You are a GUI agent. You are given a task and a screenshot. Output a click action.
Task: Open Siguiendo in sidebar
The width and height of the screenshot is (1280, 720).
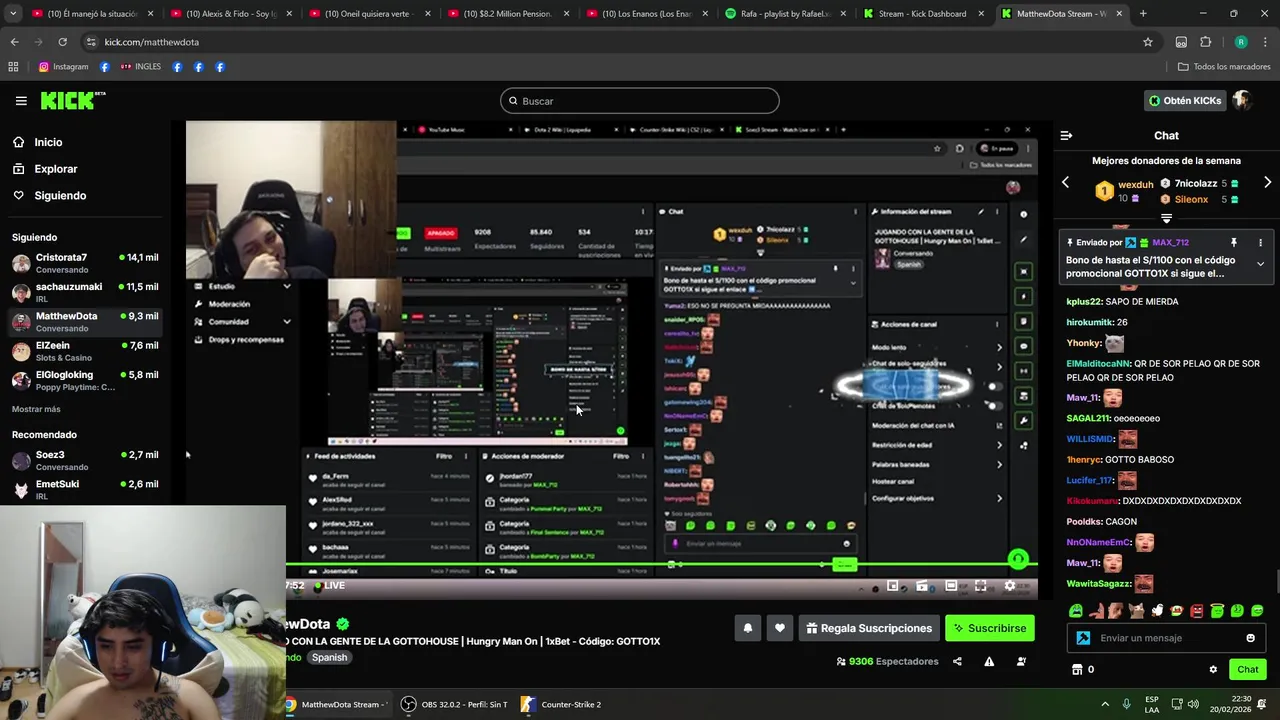click(x=60, y=195)
